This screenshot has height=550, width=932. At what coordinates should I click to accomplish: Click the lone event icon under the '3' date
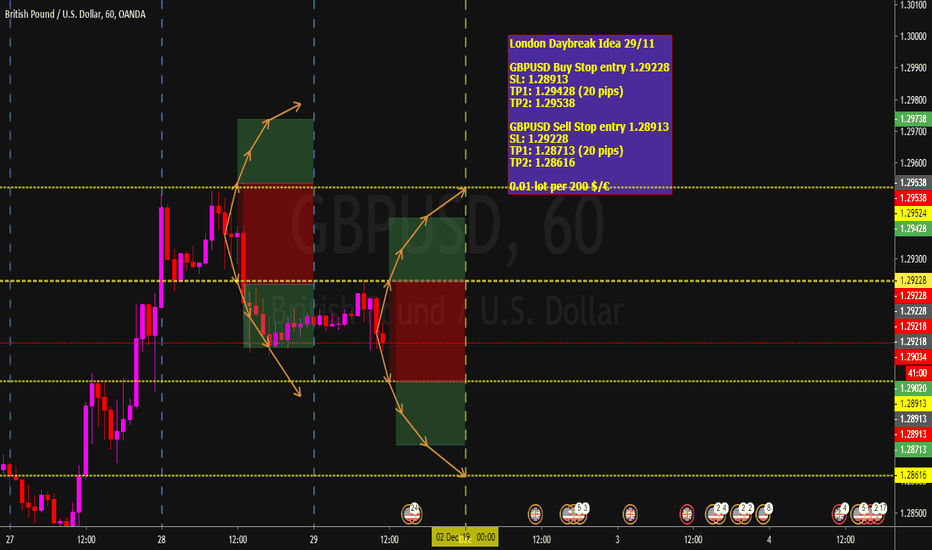point(630,512)
